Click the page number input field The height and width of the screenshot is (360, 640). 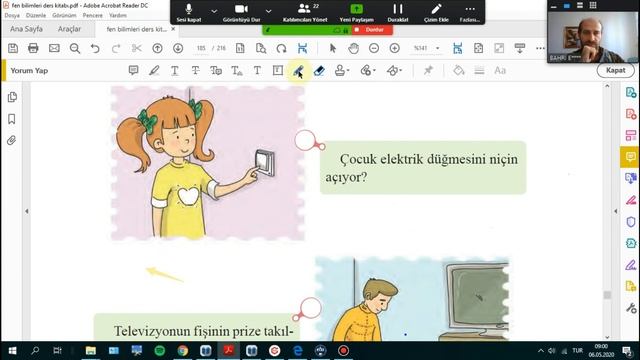(x=201, y=48)
